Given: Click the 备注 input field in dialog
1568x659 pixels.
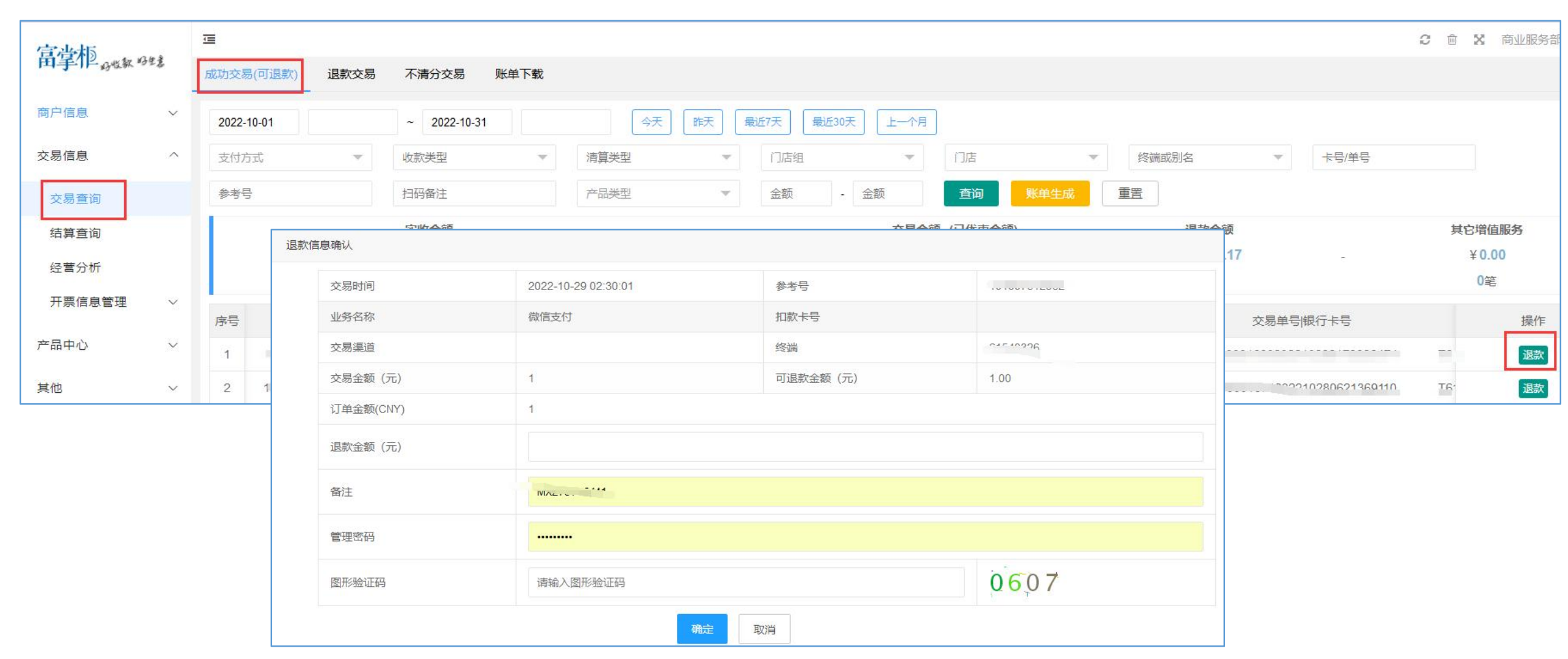Looking at the screenshot, I should click(x=865, y=492).
